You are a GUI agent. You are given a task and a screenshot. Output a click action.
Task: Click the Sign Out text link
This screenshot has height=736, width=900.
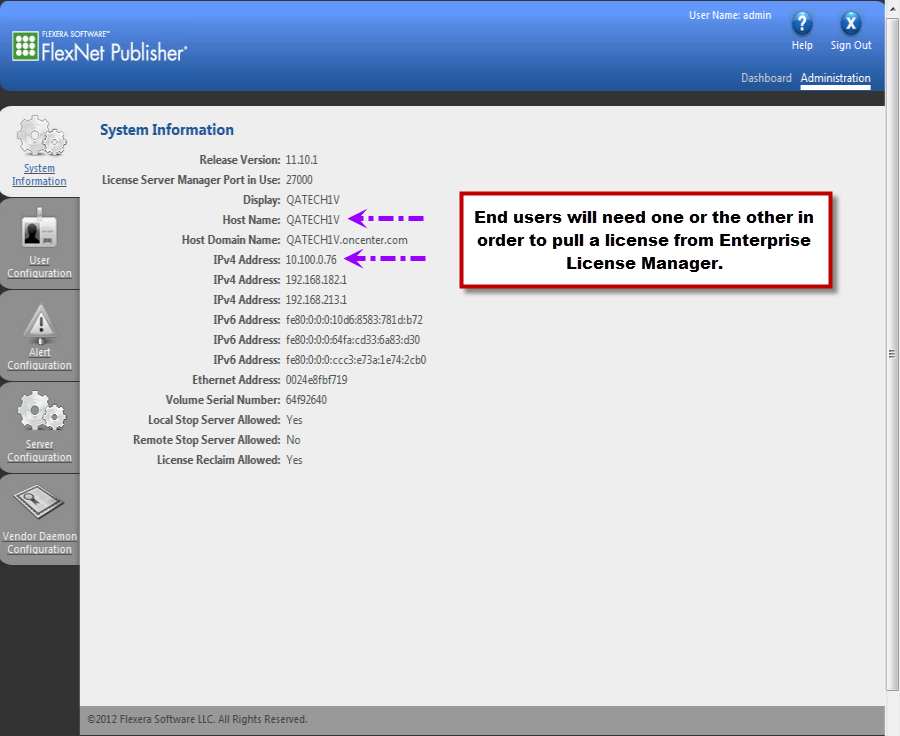click(851, 45)
